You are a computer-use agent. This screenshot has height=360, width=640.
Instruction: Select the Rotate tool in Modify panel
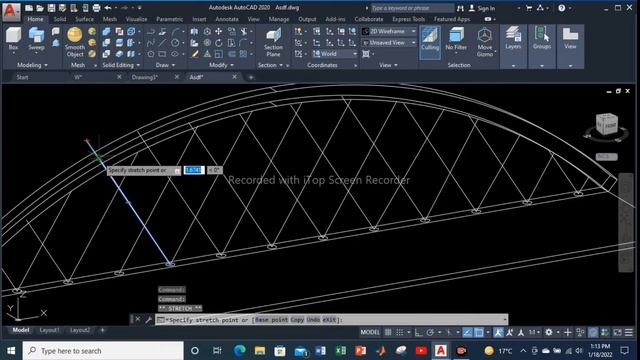219,42
